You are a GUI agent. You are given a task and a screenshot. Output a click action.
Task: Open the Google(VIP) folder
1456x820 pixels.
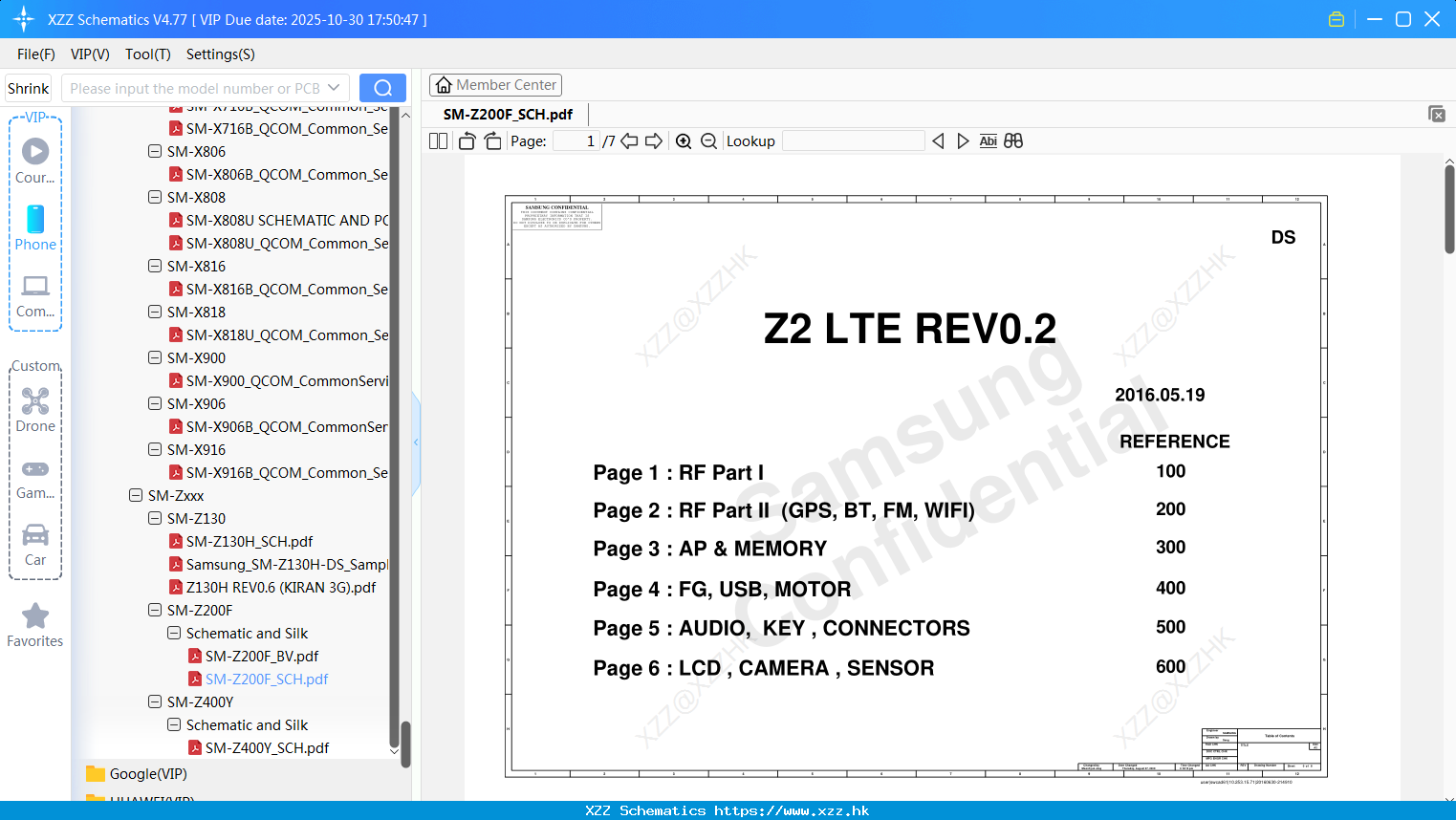coord(148,774)
